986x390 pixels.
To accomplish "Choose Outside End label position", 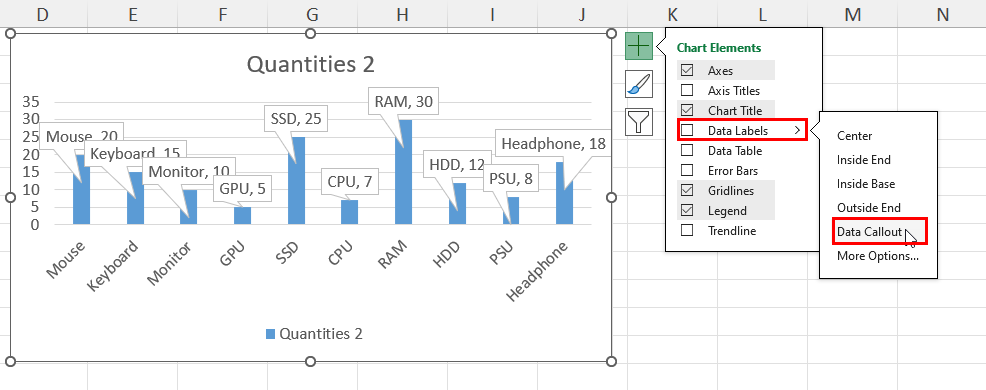I will [x=868, y=208].
